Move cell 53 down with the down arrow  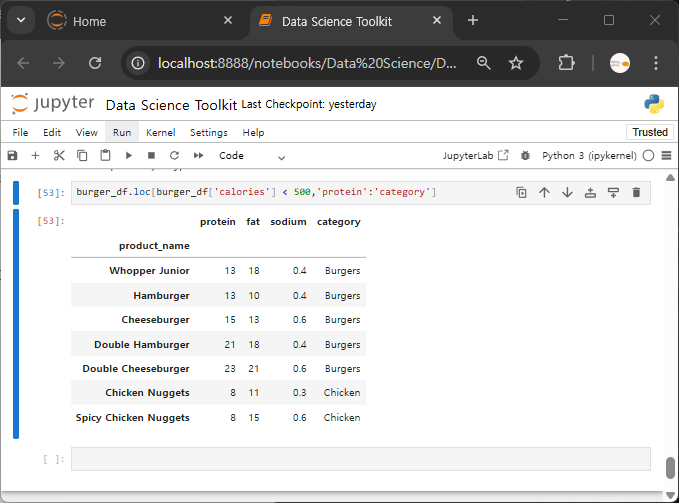coord(567,193)
